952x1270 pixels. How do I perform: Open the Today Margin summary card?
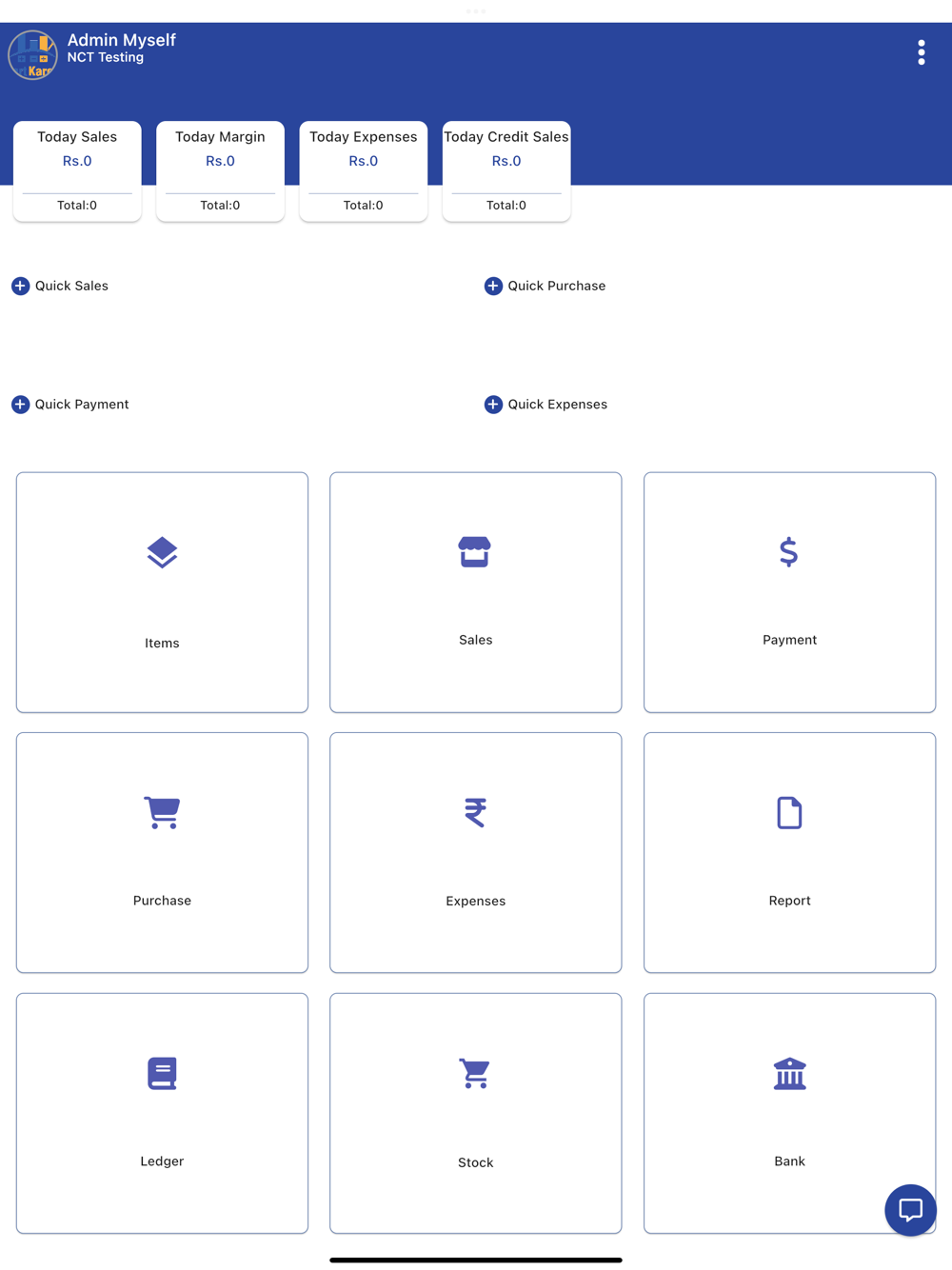(220, 171)
